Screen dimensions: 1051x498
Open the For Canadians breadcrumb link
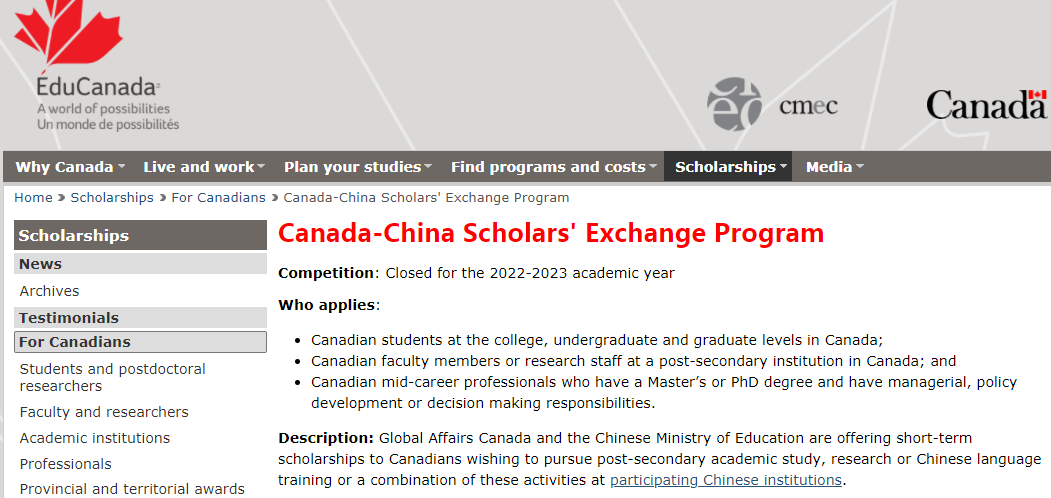(x=219, y=198)
